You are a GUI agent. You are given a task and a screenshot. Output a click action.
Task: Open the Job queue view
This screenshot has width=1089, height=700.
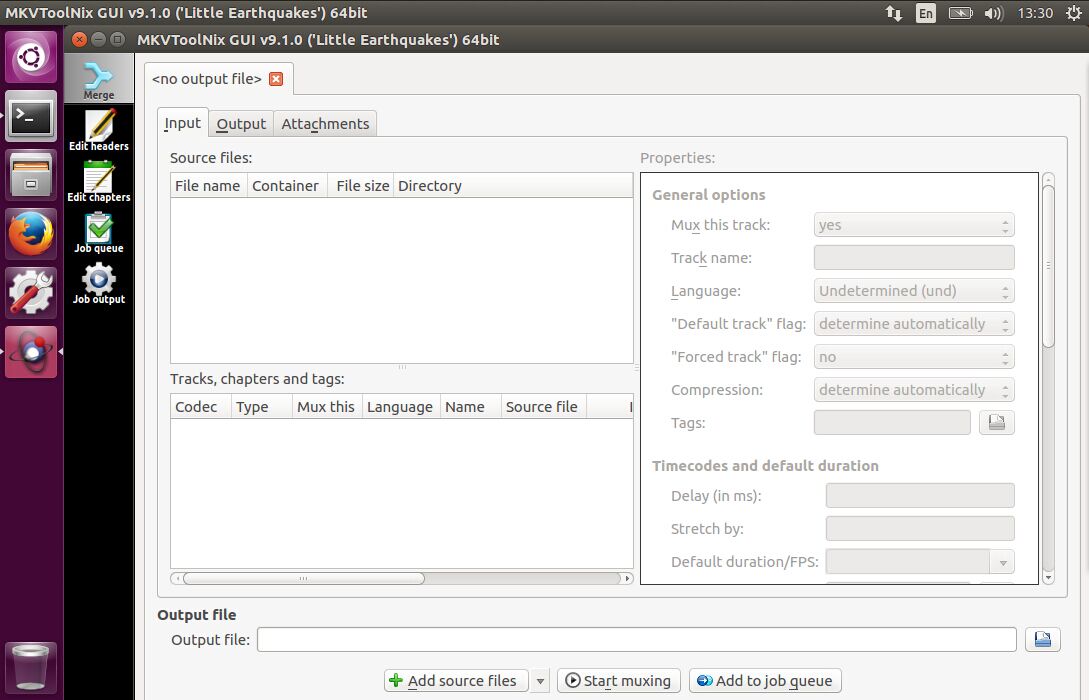(x=99, y=233)
